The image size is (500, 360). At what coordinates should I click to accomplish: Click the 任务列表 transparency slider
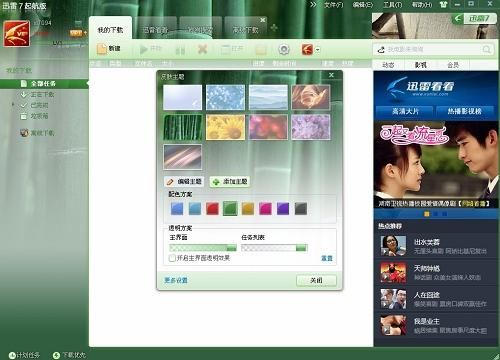(x=274, y=248)
